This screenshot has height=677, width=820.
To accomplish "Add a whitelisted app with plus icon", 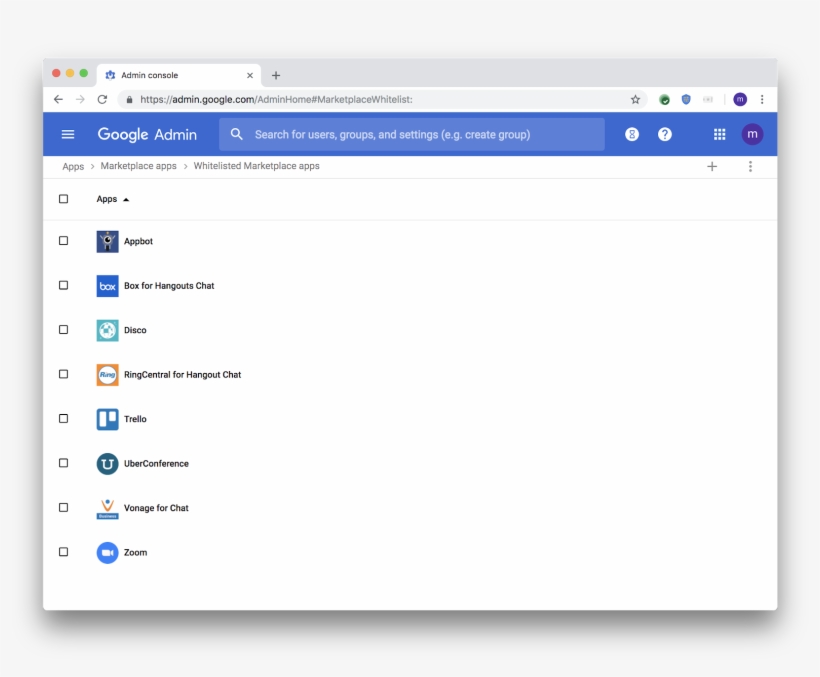I will click(712, 166).
